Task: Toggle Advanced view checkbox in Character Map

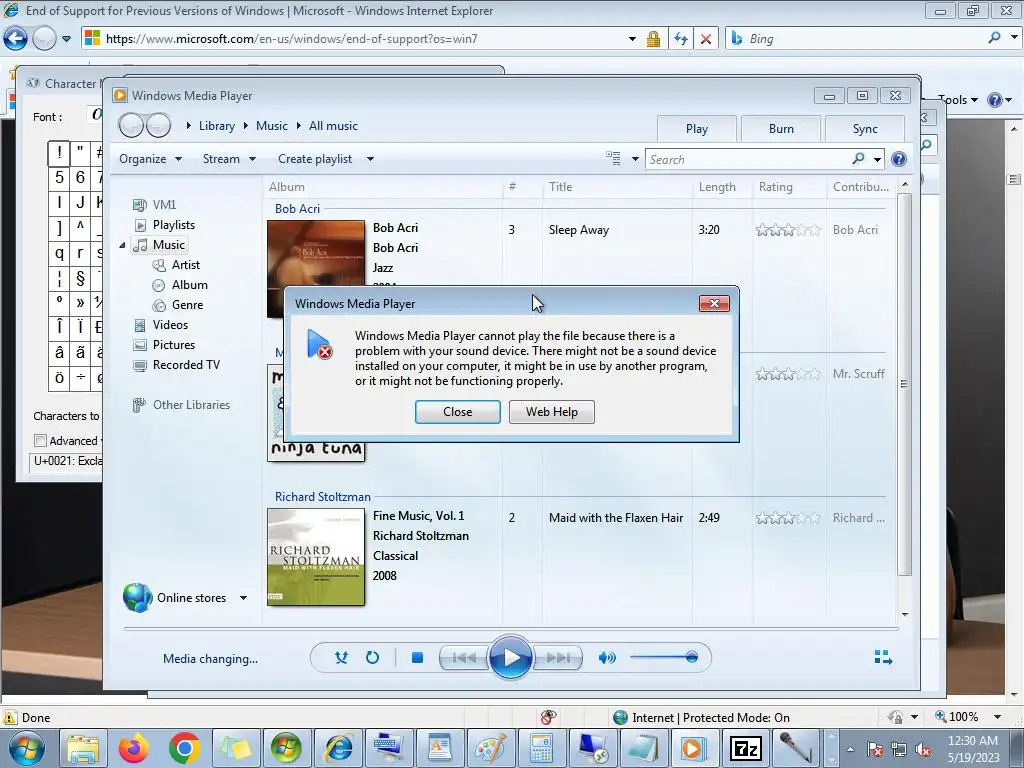Action: 40,440
